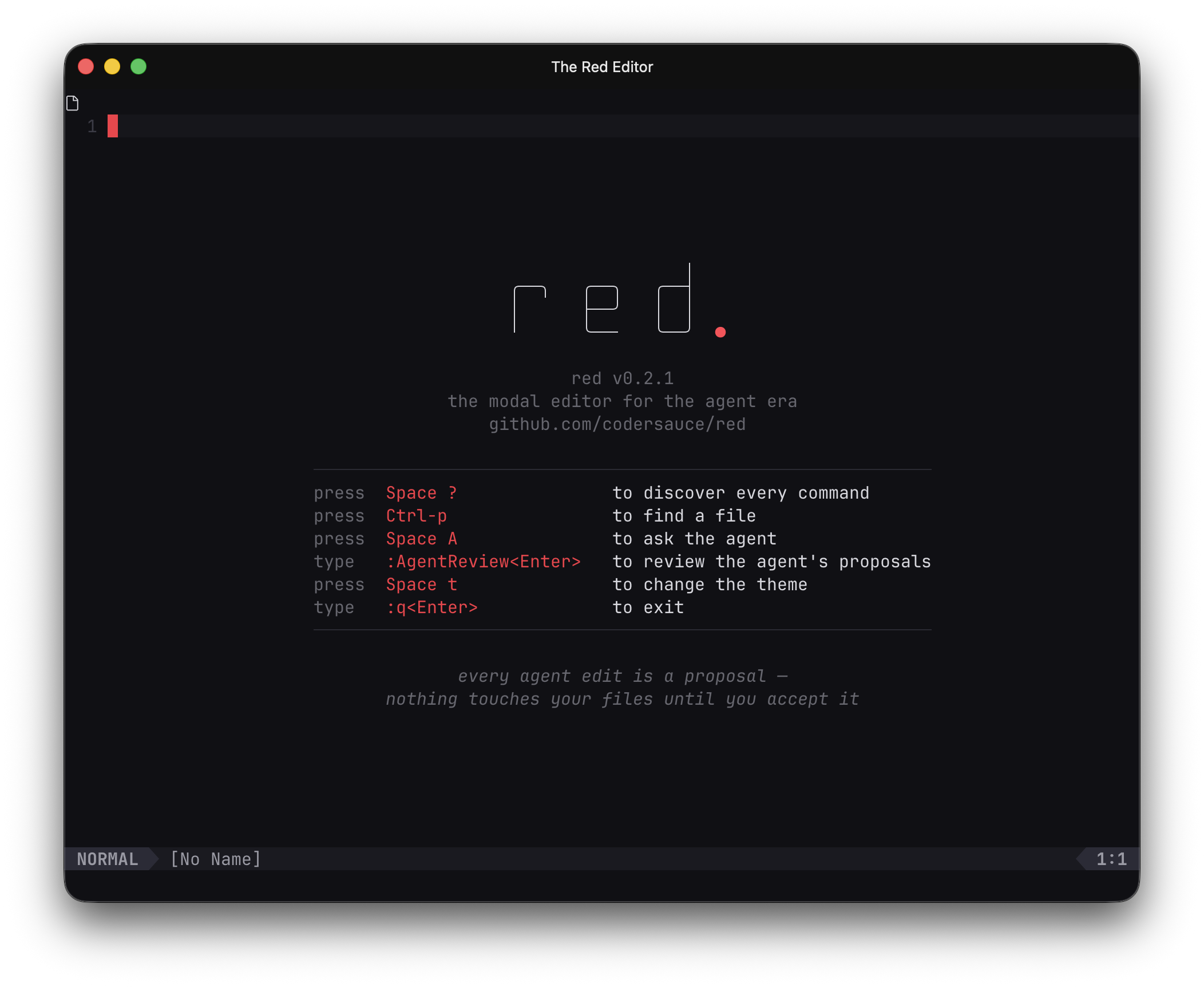Click the green zoom window button

(x=138, y=67)
